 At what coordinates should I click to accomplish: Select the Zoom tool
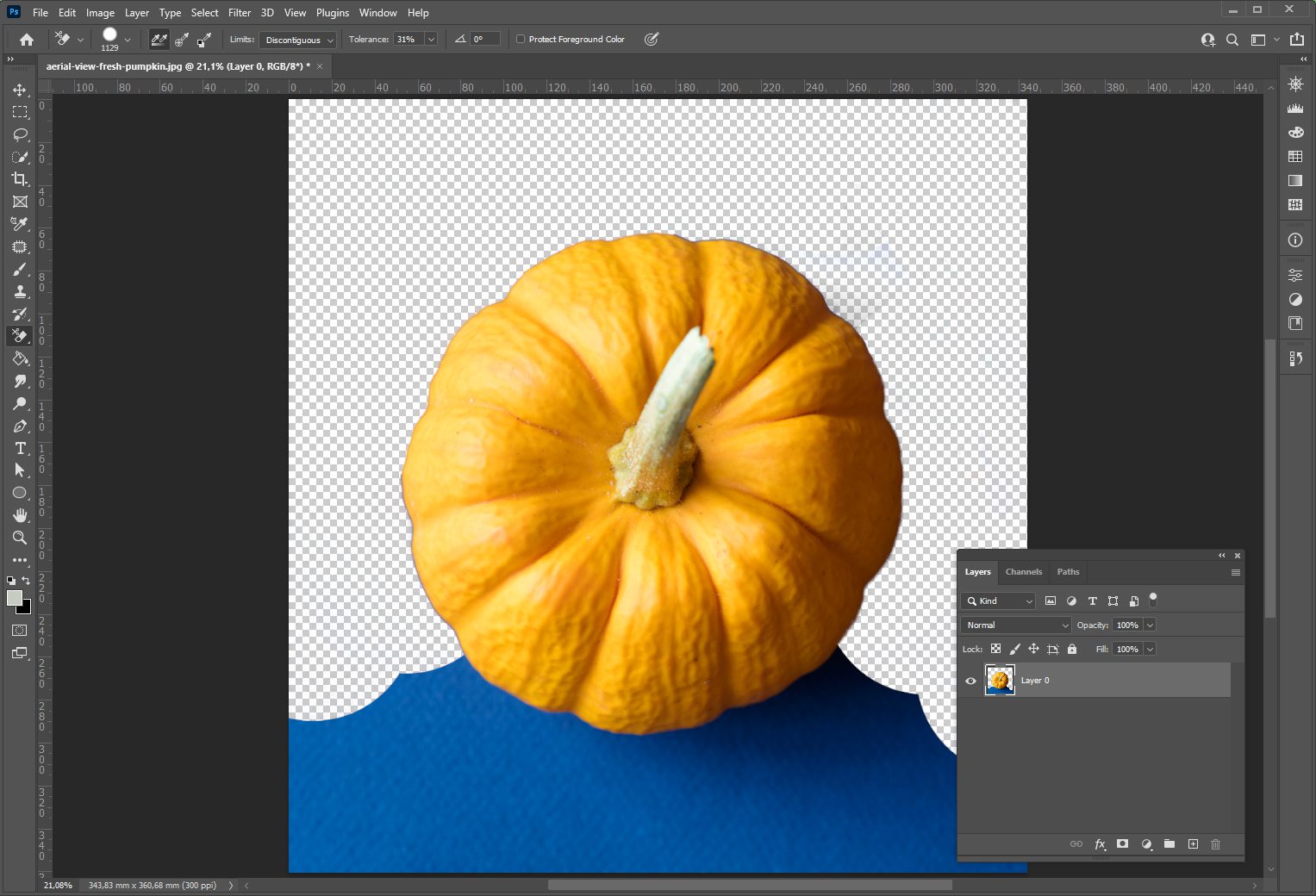click(x=20, y=538)
